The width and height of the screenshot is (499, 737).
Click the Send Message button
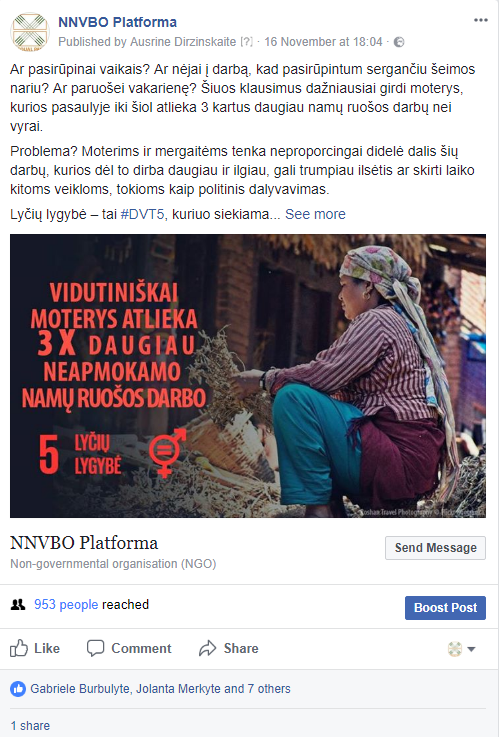coord(435,548)
